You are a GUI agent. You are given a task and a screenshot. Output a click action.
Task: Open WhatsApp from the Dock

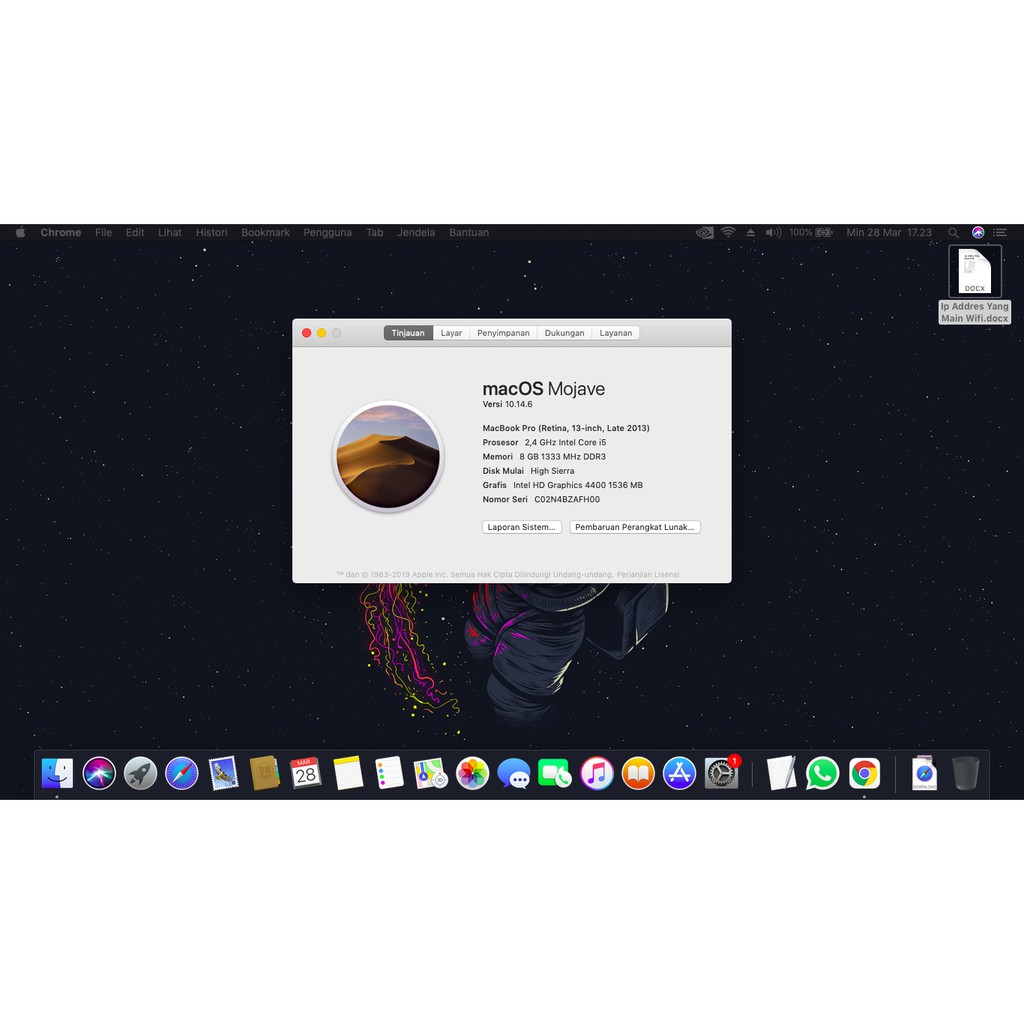(822, 773)
